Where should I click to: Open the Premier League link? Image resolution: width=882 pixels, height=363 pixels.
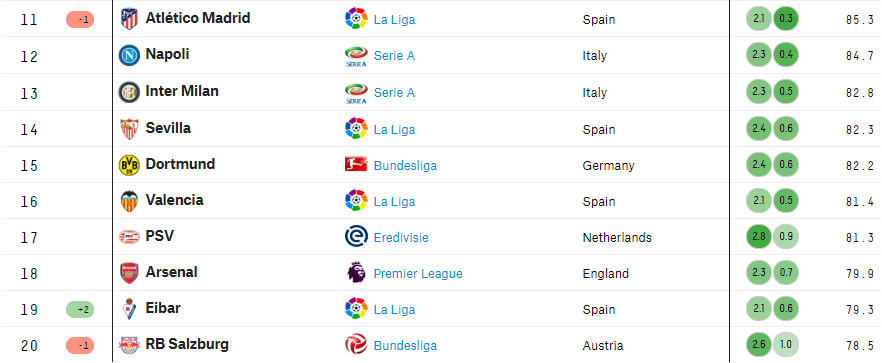418,274
